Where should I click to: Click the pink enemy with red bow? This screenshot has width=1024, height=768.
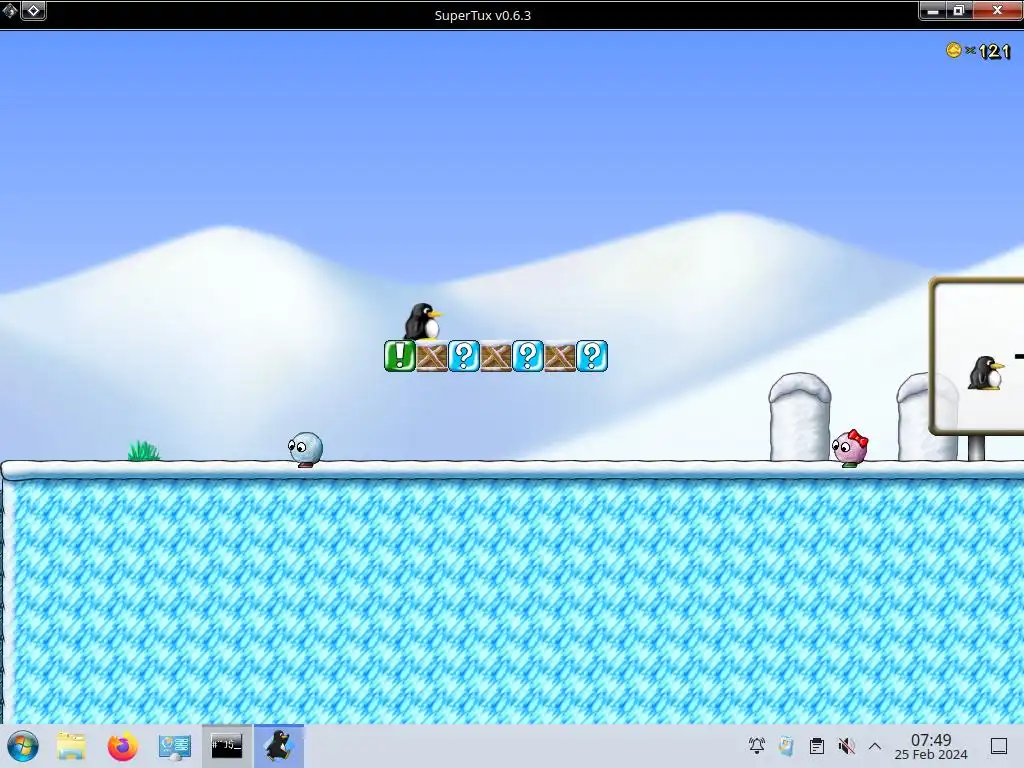(850, 449)
